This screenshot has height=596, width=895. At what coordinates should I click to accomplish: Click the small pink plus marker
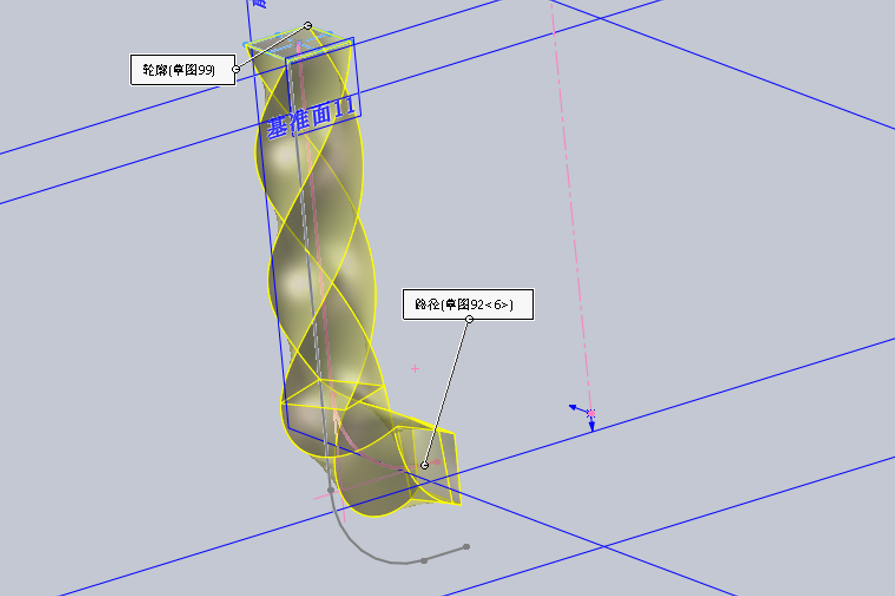(x=415, y=369)
